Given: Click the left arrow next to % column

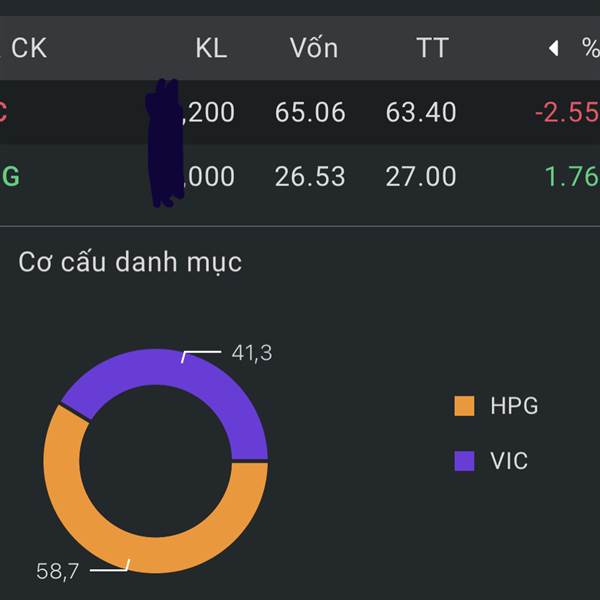Looking at the screenshot, I should (553, 49).
